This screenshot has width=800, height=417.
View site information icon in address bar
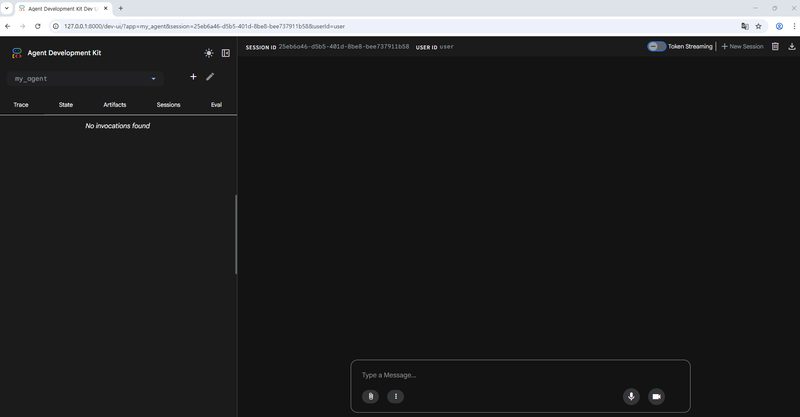coord(56,26)
